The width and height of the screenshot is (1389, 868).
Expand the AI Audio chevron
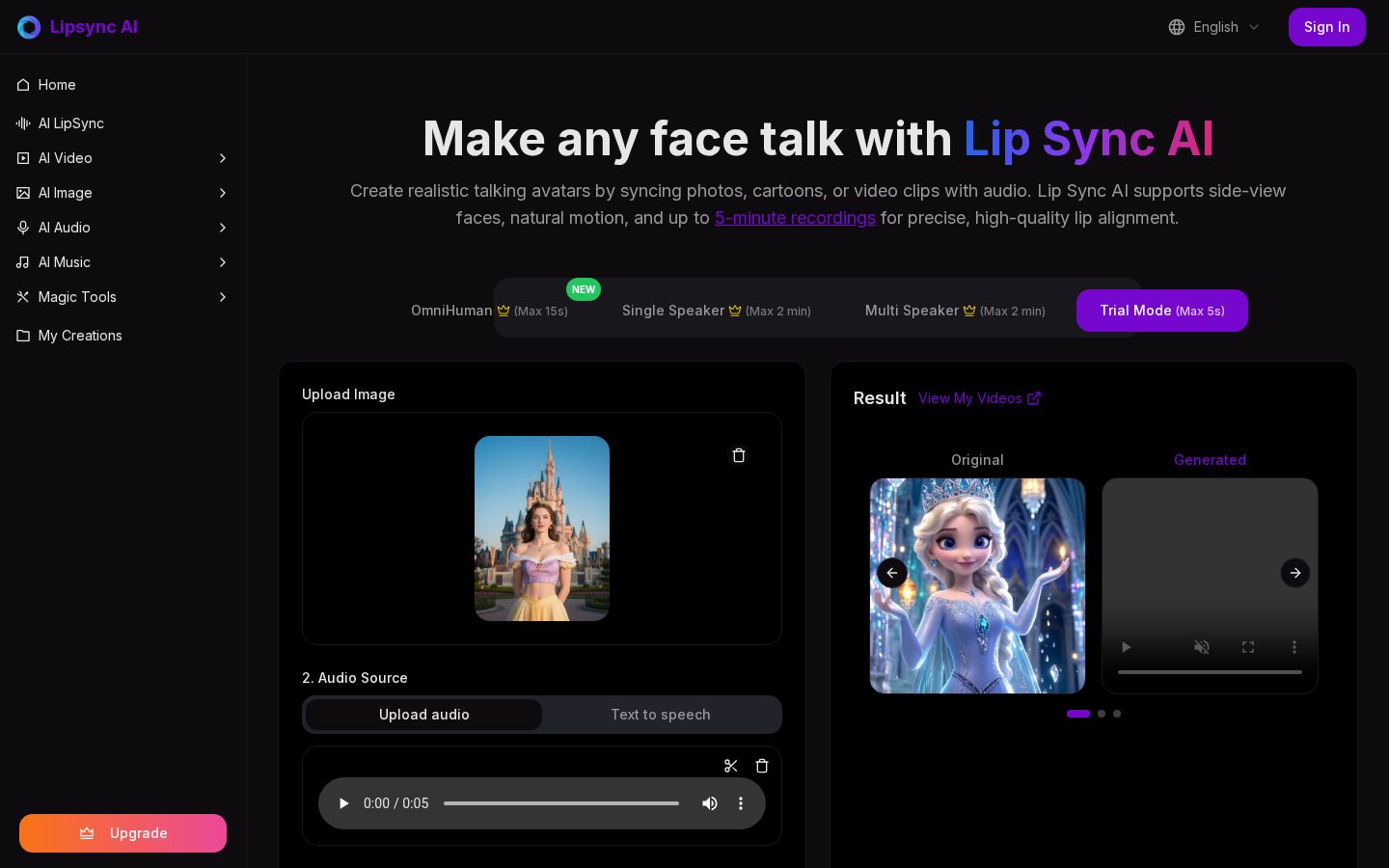coord(223,228)
